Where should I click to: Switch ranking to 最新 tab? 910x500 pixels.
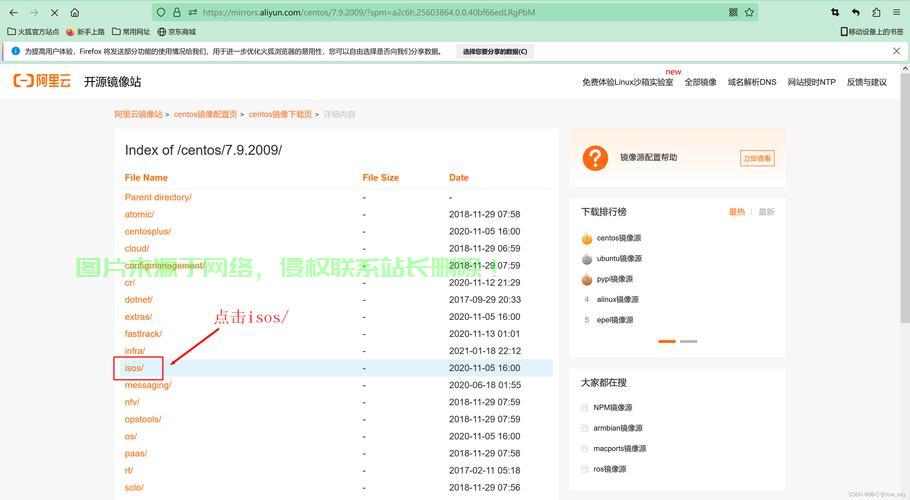pos(767,212)
